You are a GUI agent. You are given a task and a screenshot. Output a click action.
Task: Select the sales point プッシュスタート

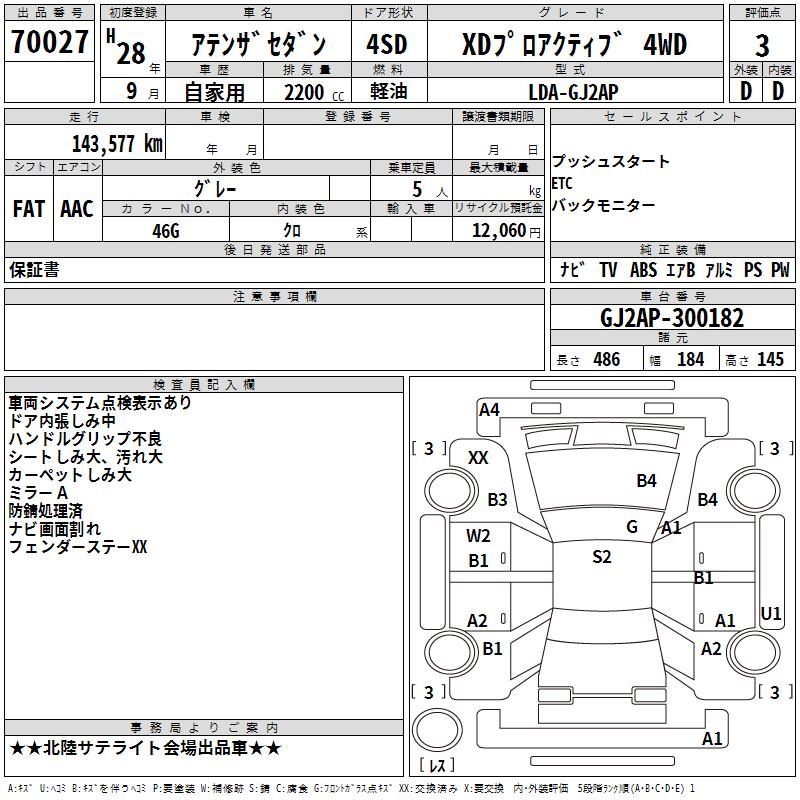[610, 161]
